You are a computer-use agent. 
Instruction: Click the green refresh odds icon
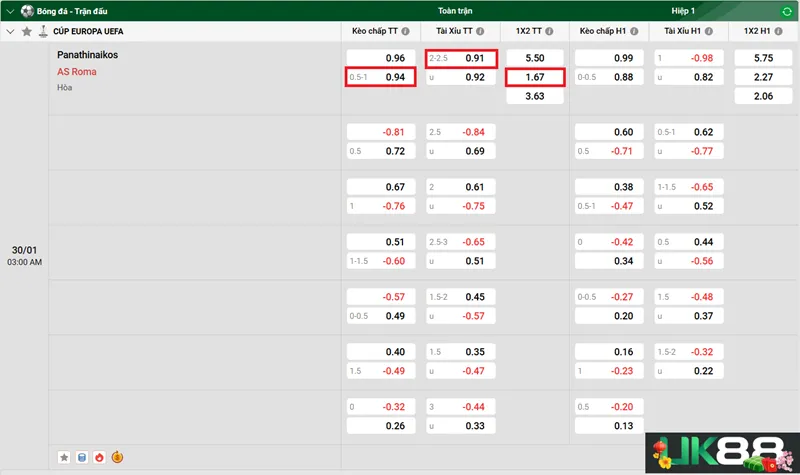point(784,11)
